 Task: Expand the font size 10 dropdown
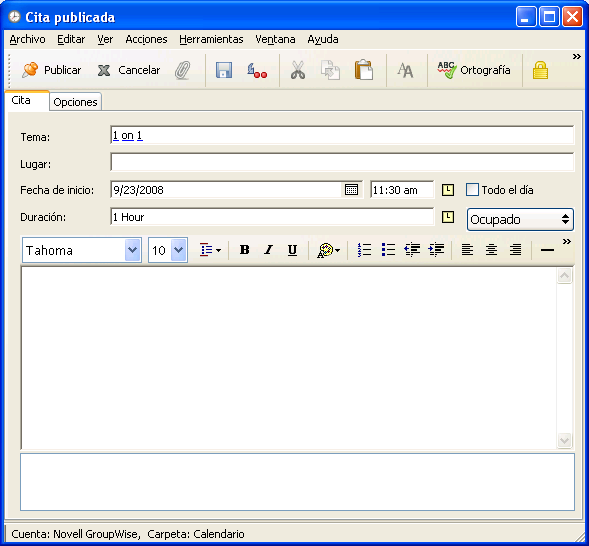pos(179,250)
